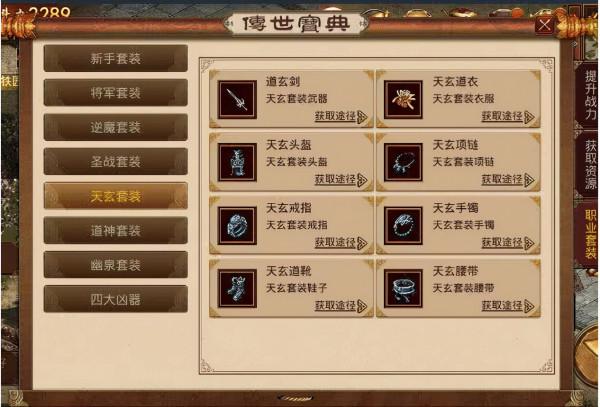Open the 道神套装 tab
The height and width of the screenshot is (407, 600).
click(x=116, y=231)
